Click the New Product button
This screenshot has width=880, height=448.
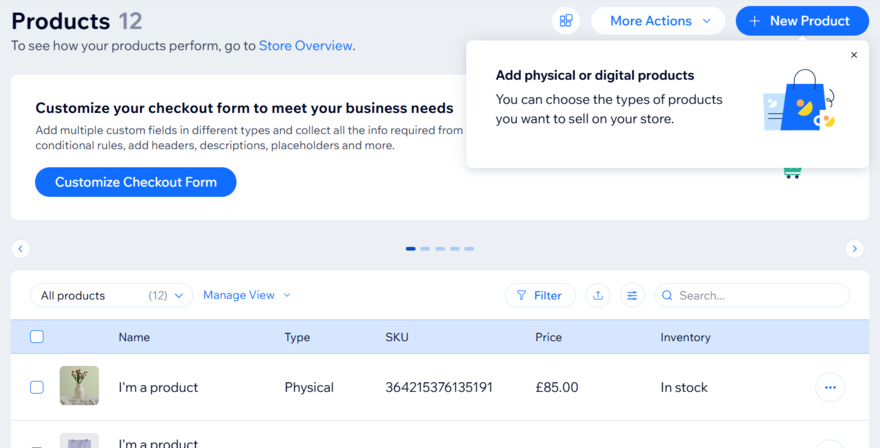[x=802, y=21]
